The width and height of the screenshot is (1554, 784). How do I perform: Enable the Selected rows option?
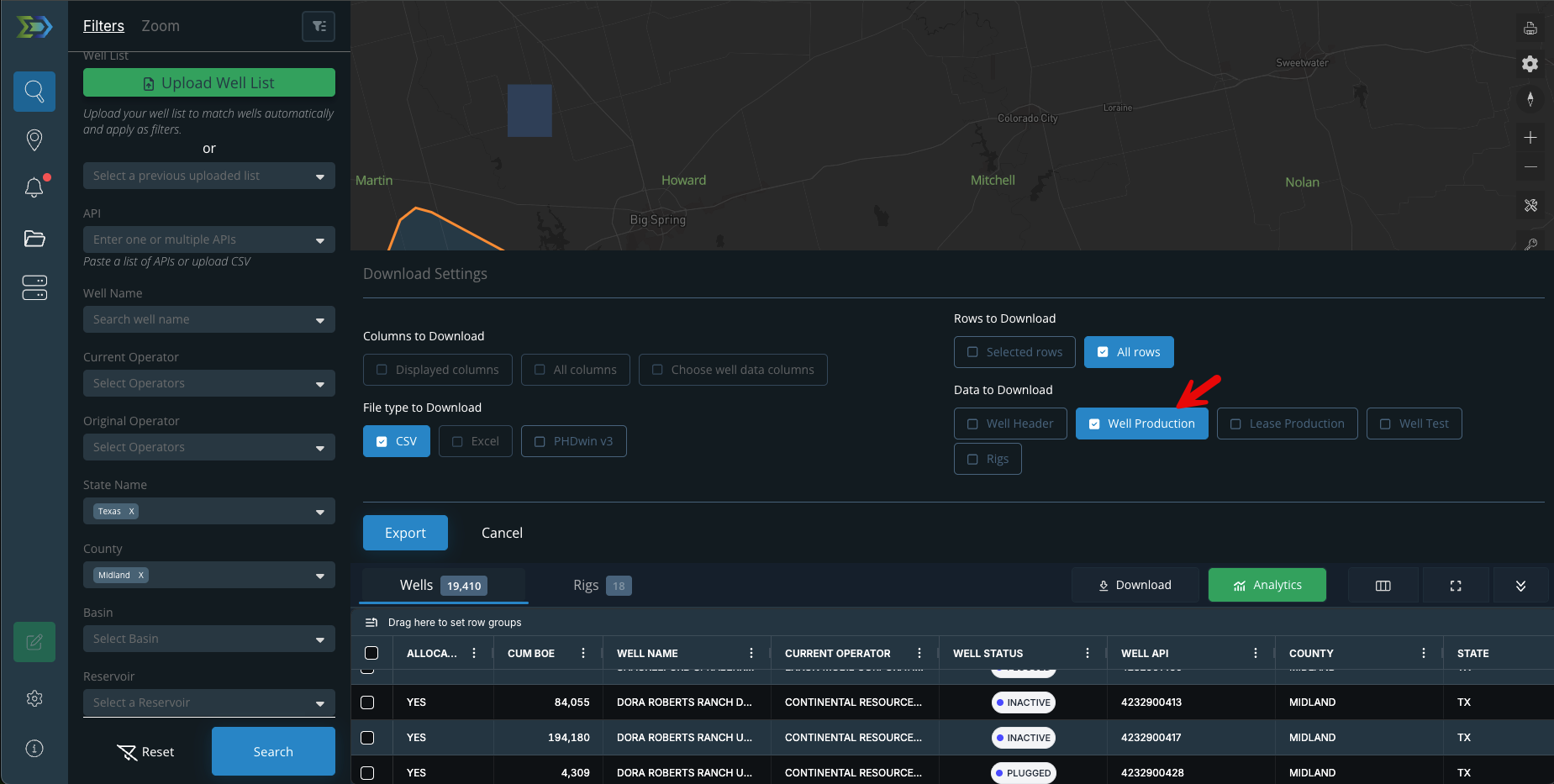(1014, 352)
